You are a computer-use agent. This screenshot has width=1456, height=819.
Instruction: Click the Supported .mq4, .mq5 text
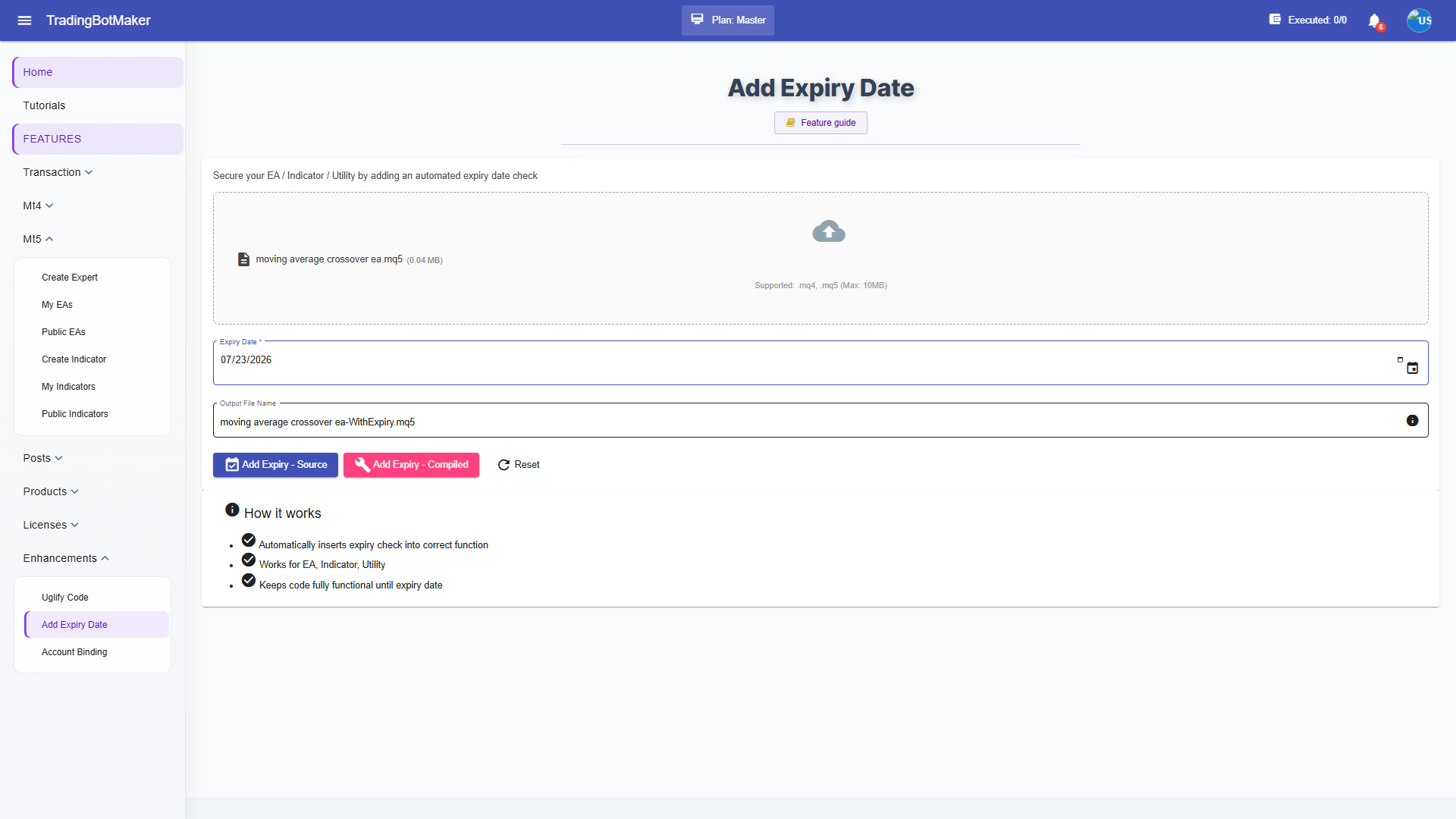821,286
